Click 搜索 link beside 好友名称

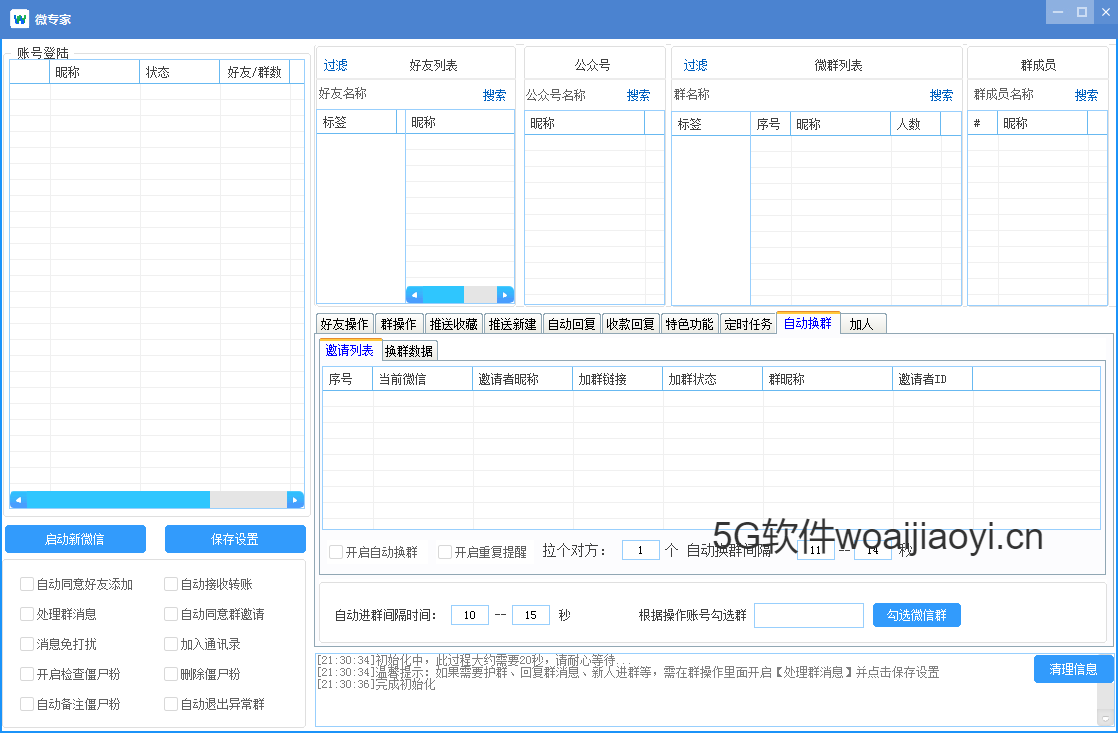[494, 95]
